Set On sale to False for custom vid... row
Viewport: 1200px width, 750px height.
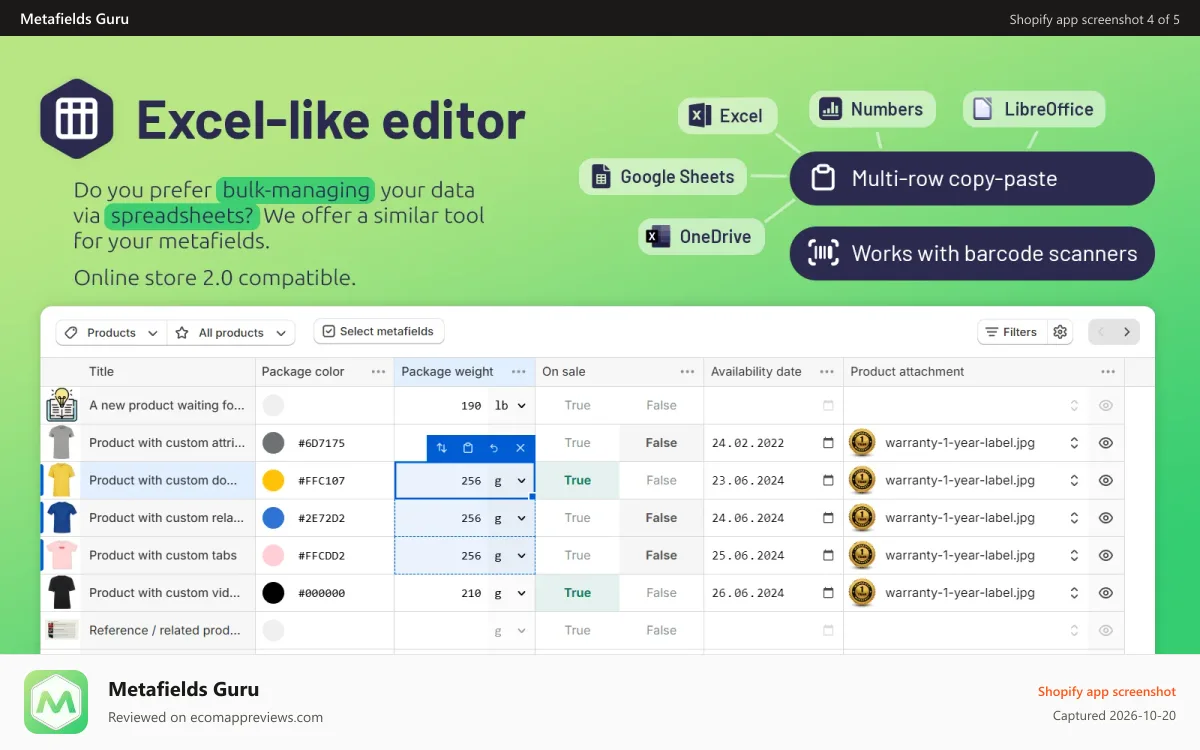tap(661, 593)
